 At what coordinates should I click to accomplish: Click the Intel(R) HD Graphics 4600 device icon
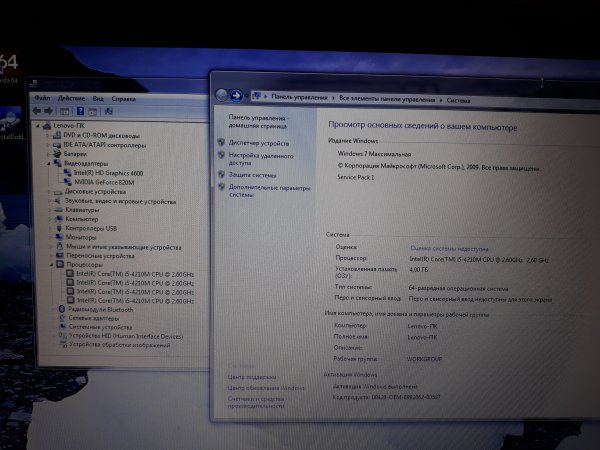68,173
